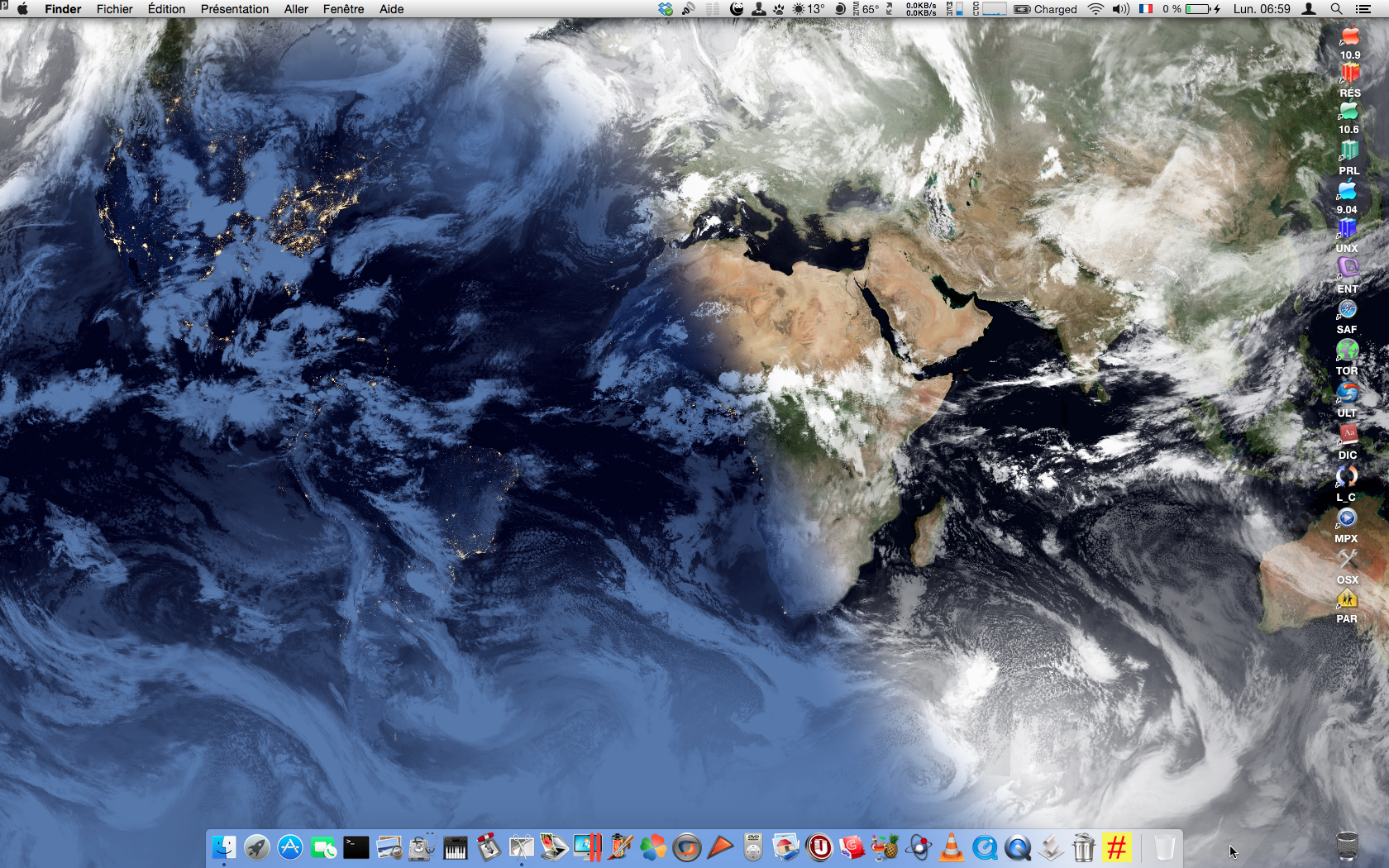Open Launchpad rocket icon in the Dock
Screen dimensions: 1389x868
(257, 847)
